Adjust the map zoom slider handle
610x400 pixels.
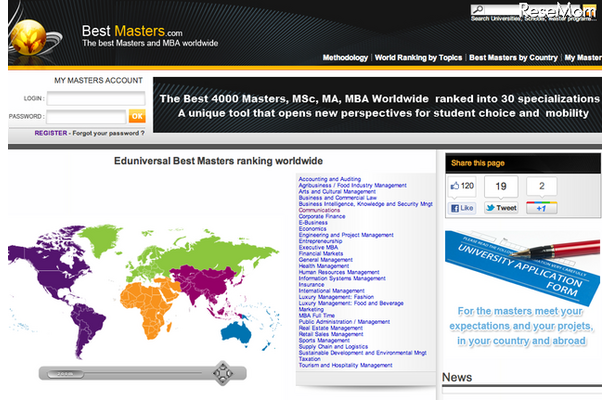[x=65, y=374]
